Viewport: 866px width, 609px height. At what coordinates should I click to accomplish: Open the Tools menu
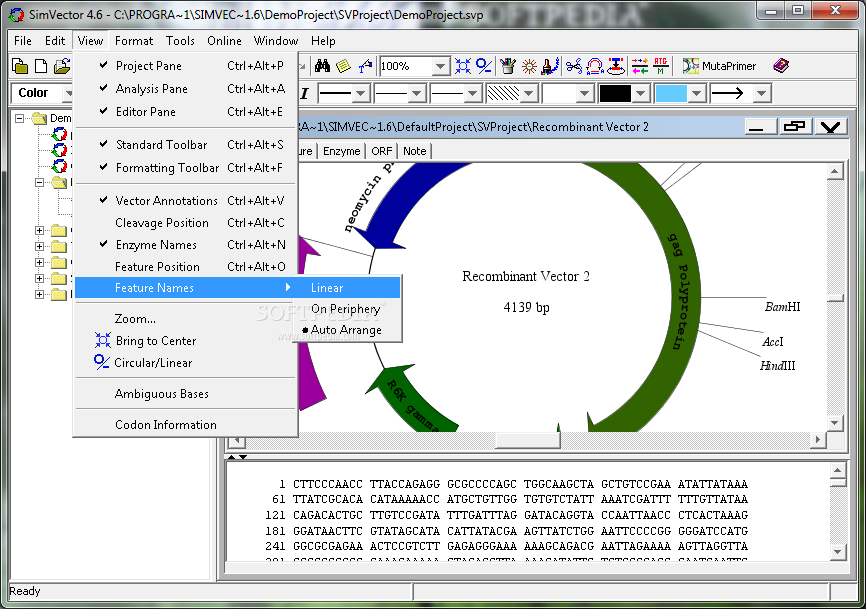[180, 41]
